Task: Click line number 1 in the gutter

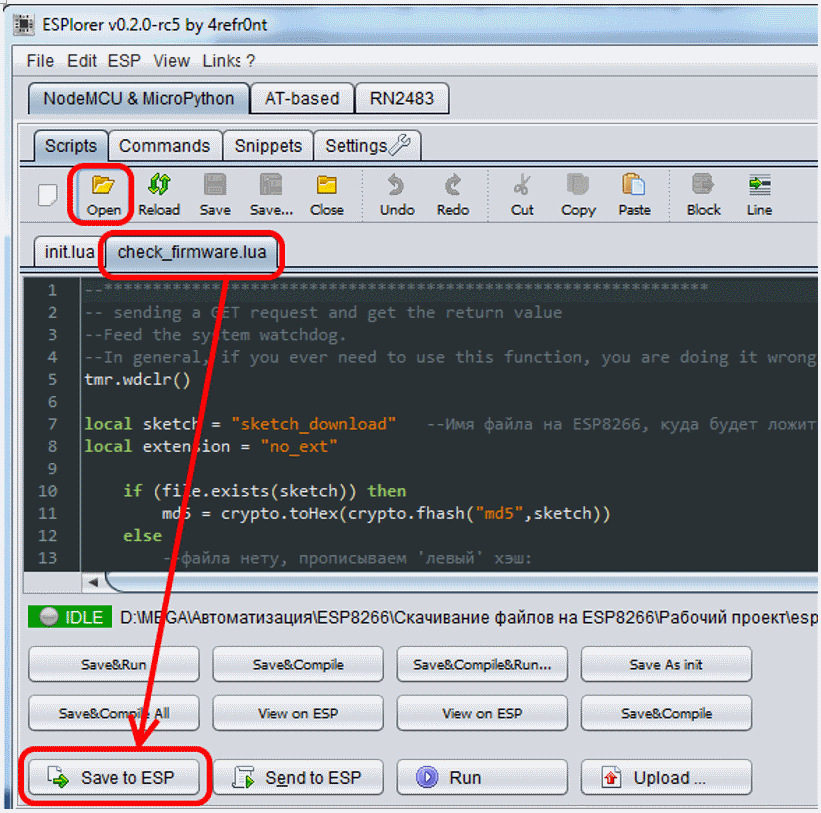Action: (x=52, y=289)
